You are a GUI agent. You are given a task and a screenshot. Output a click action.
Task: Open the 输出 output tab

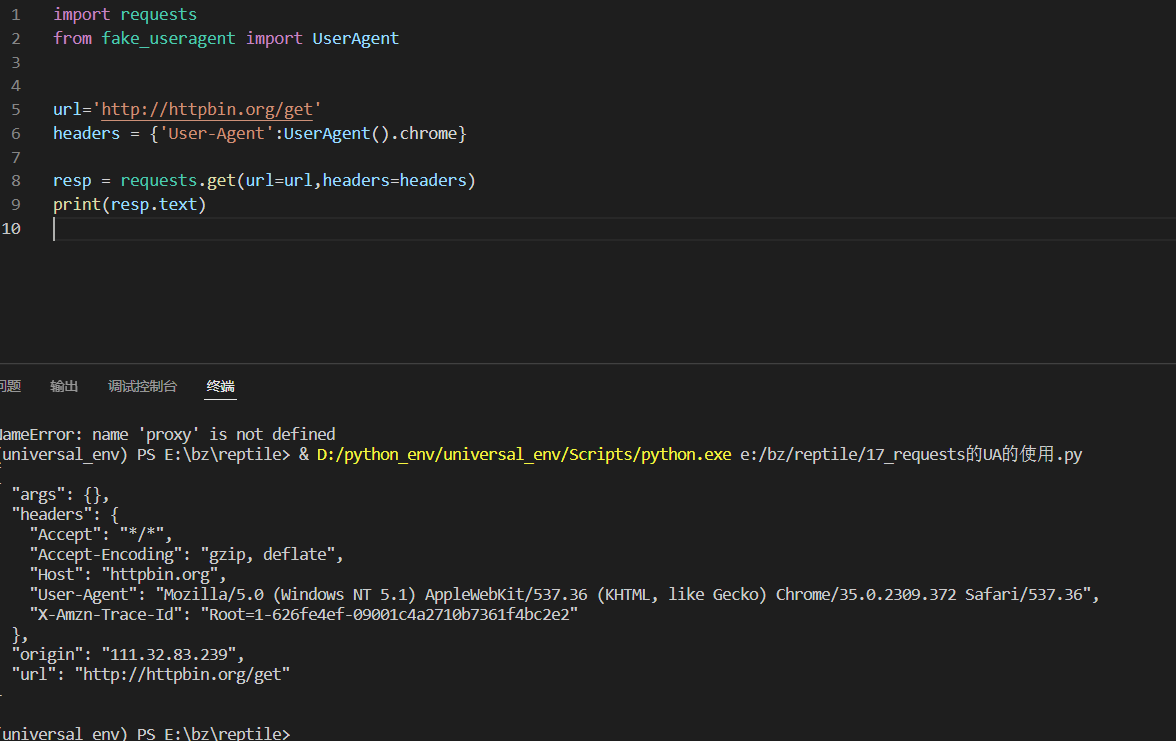(x=64, y=386)
